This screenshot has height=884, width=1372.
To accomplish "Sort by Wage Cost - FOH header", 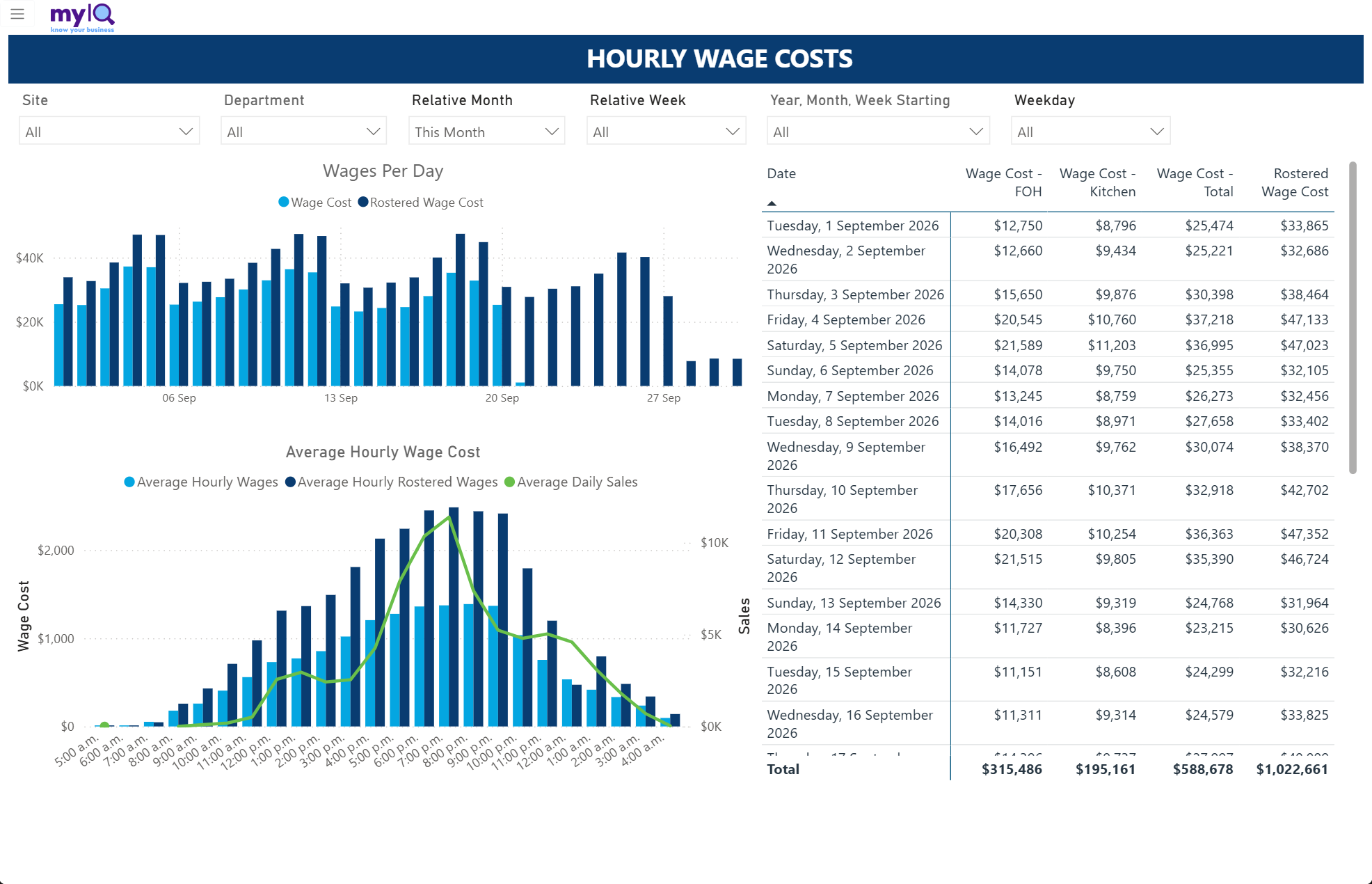I will click(1003, 182).
